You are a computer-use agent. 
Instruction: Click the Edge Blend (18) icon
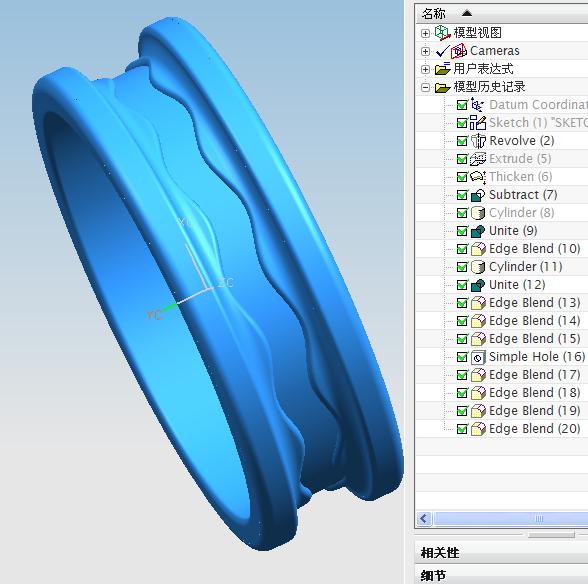[478, 393]
